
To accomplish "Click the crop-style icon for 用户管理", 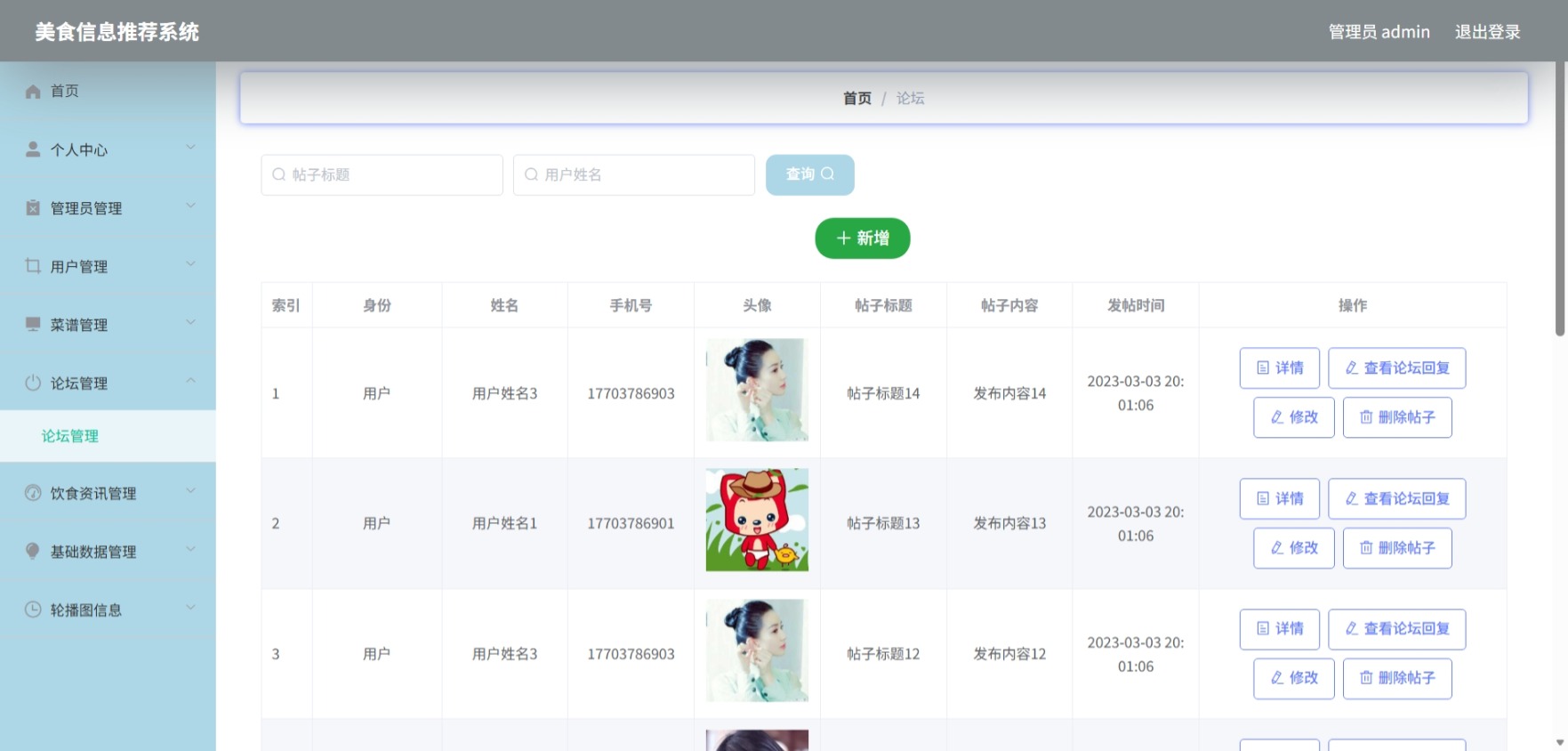I will (33, 266).
